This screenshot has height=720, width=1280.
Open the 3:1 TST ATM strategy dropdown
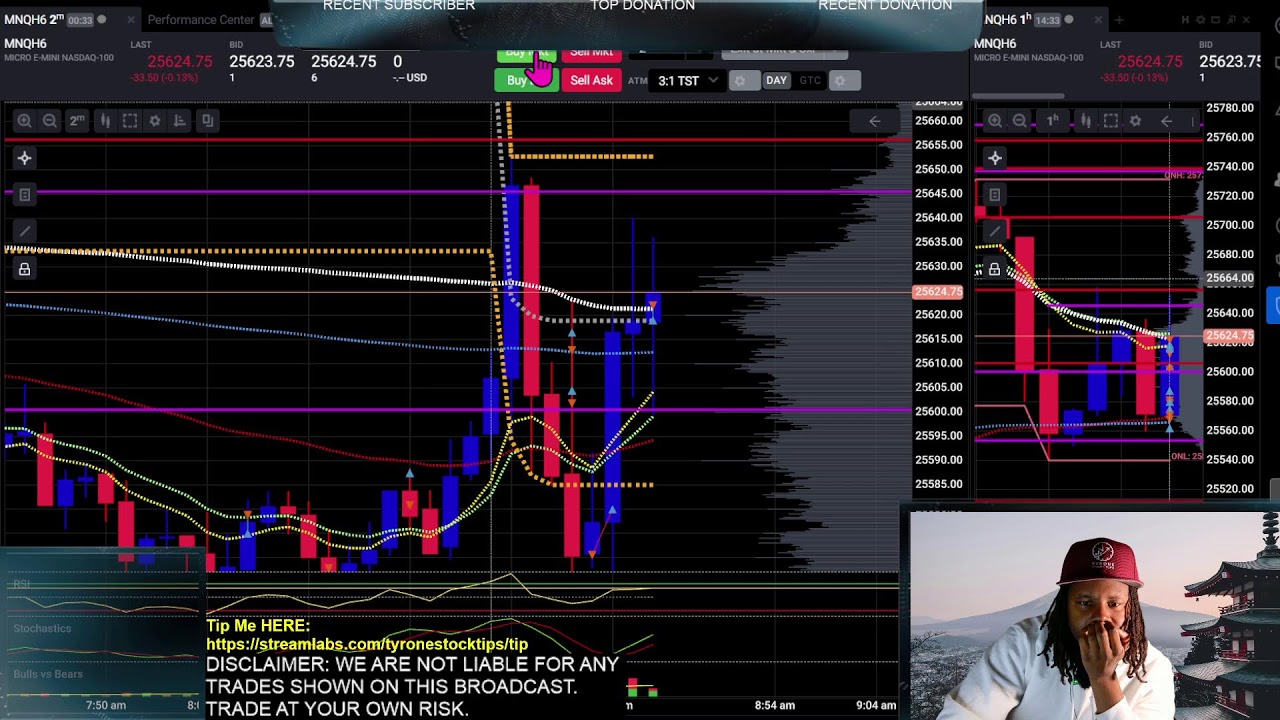click(688, 80)
